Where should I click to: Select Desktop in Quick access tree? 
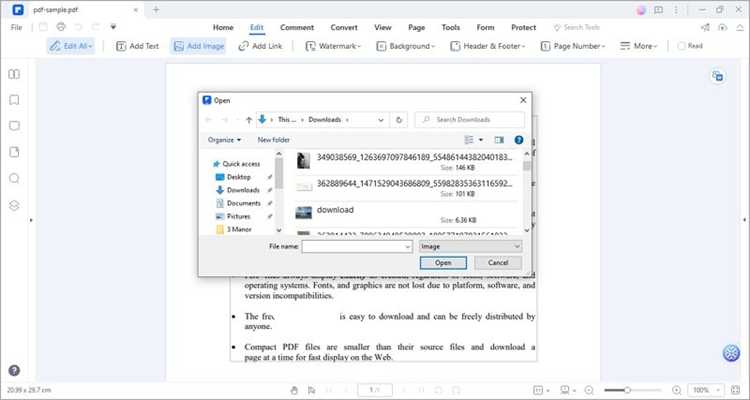pyautogui.click(x=239, y=177)
